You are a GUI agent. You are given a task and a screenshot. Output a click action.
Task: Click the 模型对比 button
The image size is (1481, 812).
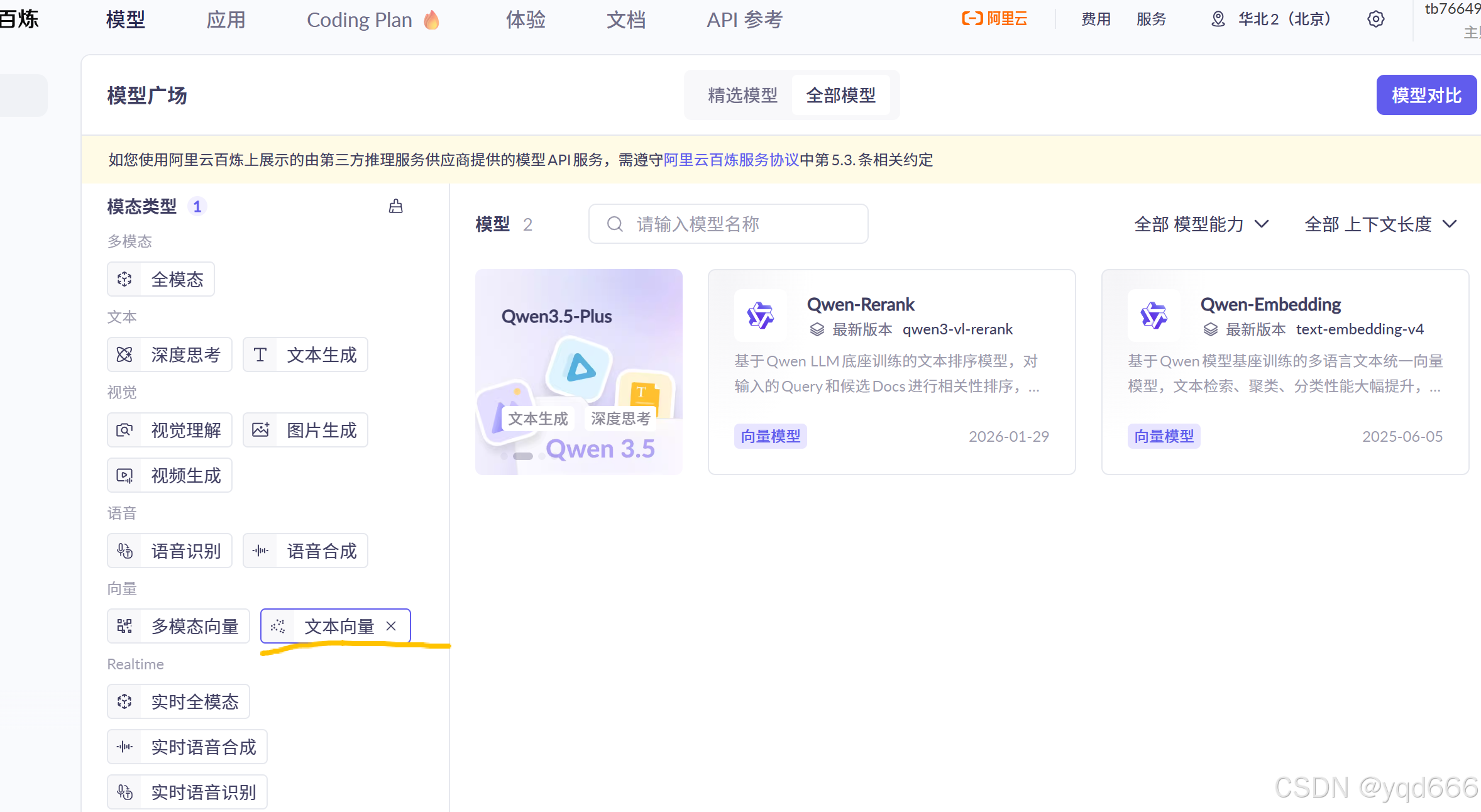point(1427,95)
